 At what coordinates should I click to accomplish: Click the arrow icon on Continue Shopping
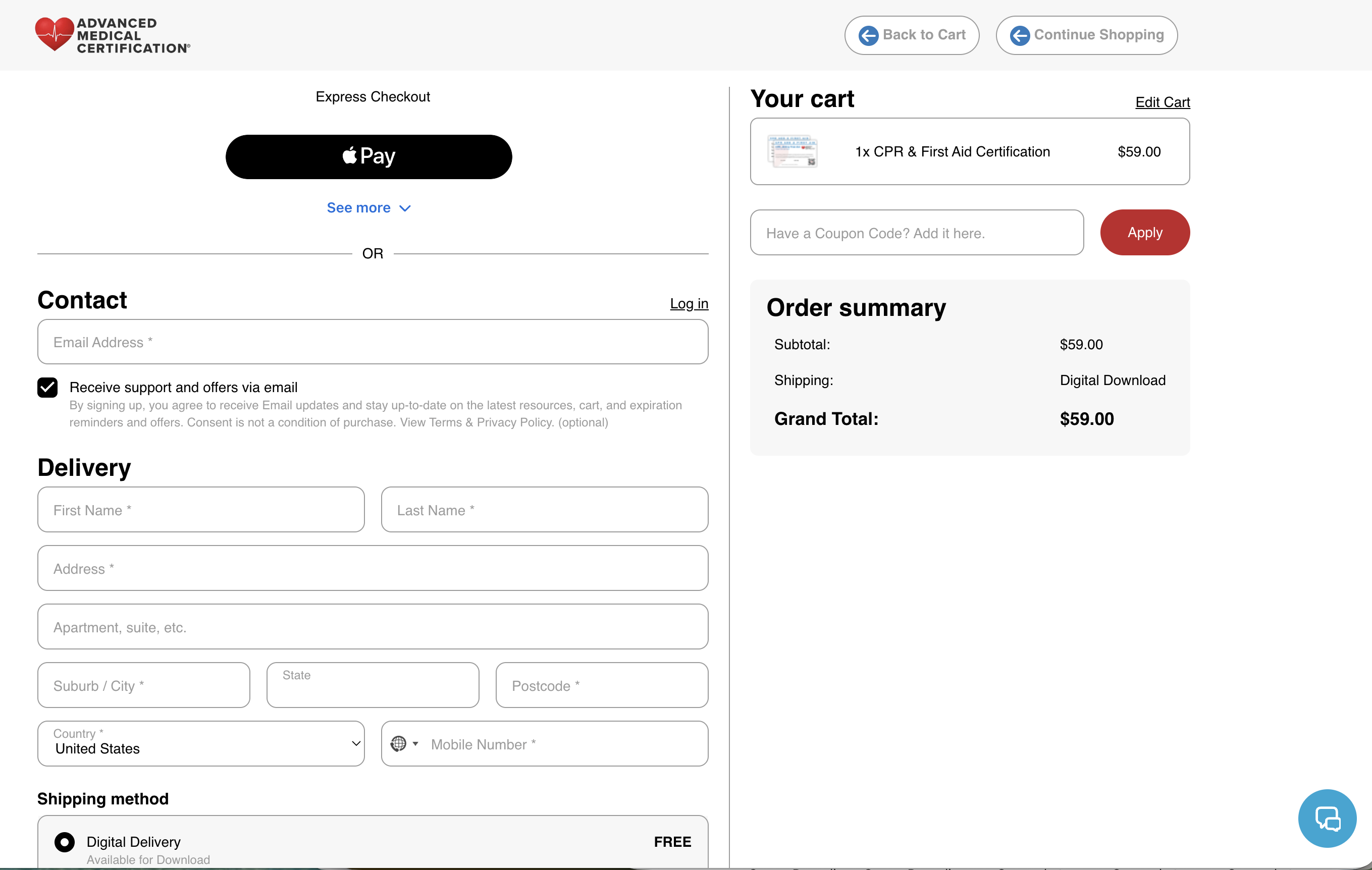pyautogui.click(x=1020, y=35)
